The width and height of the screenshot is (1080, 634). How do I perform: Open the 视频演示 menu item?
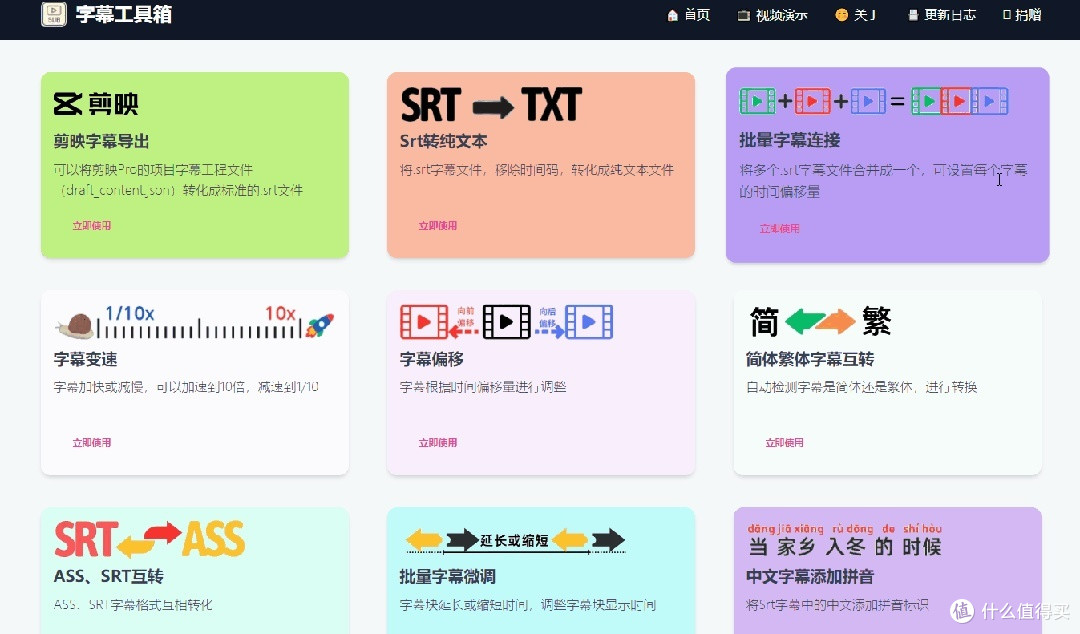pos(772,15)
